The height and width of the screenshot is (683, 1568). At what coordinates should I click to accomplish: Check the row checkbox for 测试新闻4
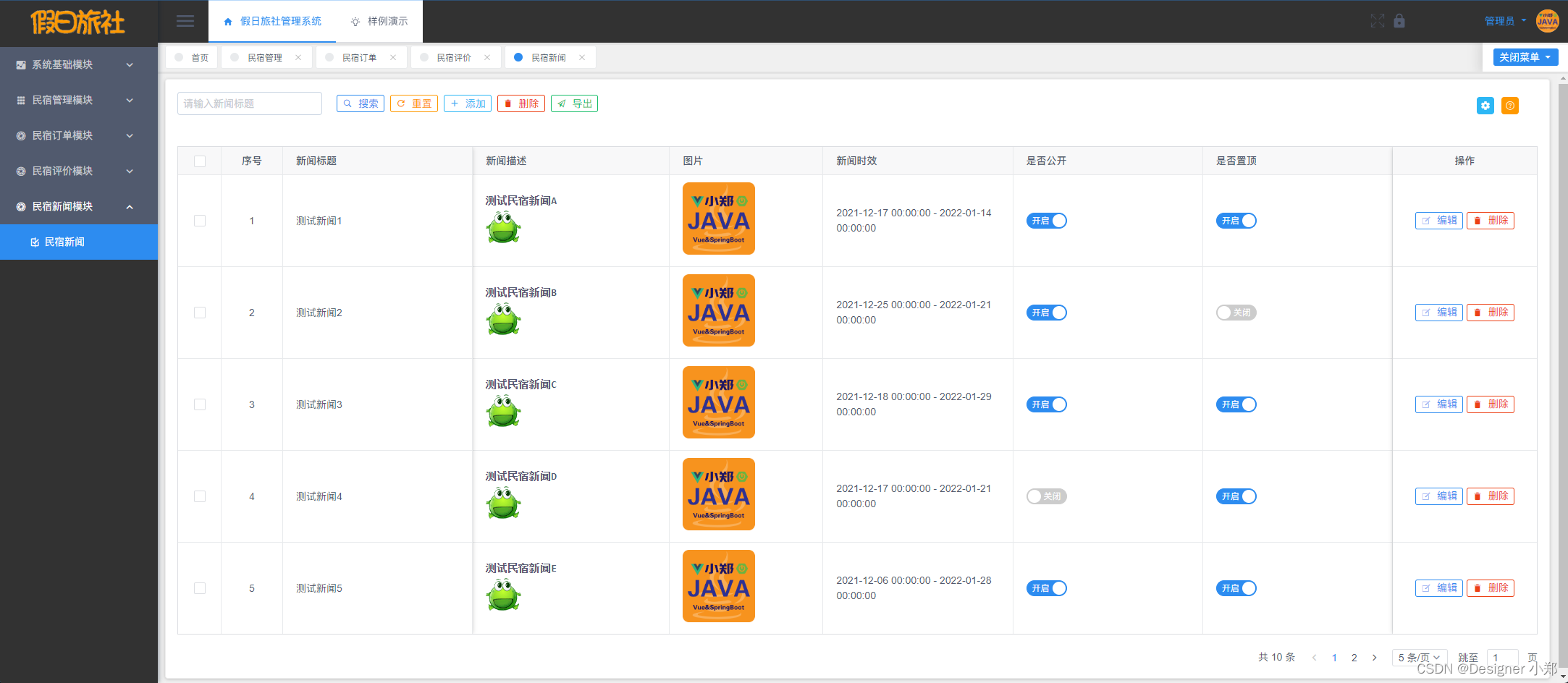[x=200, y=496]
